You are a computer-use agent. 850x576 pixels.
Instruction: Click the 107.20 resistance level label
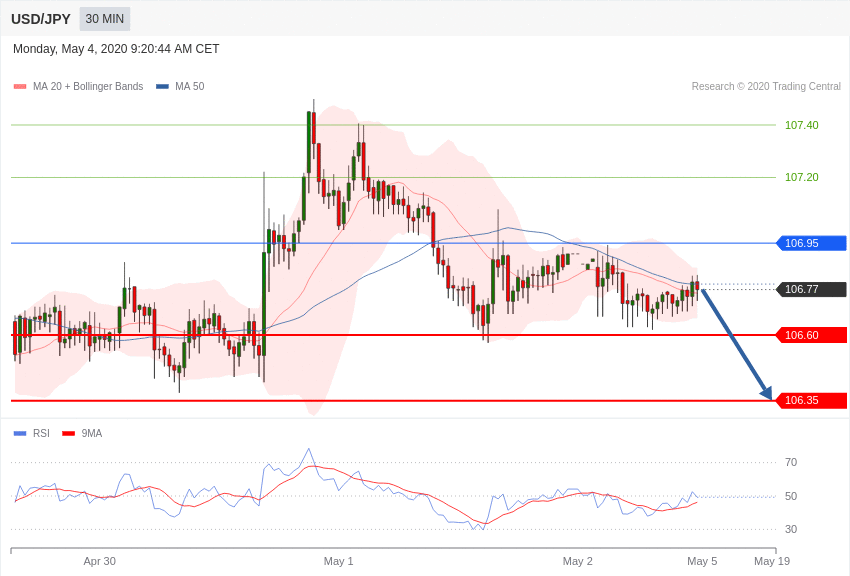pyautogui.click(x=802, y=177)
